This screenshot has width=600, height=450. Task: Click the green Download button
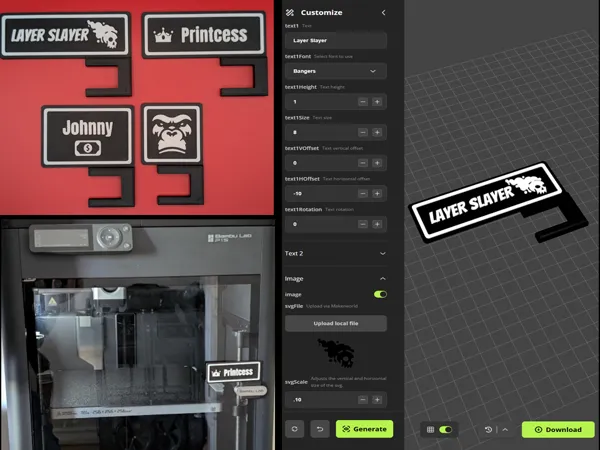coord(558,430)
